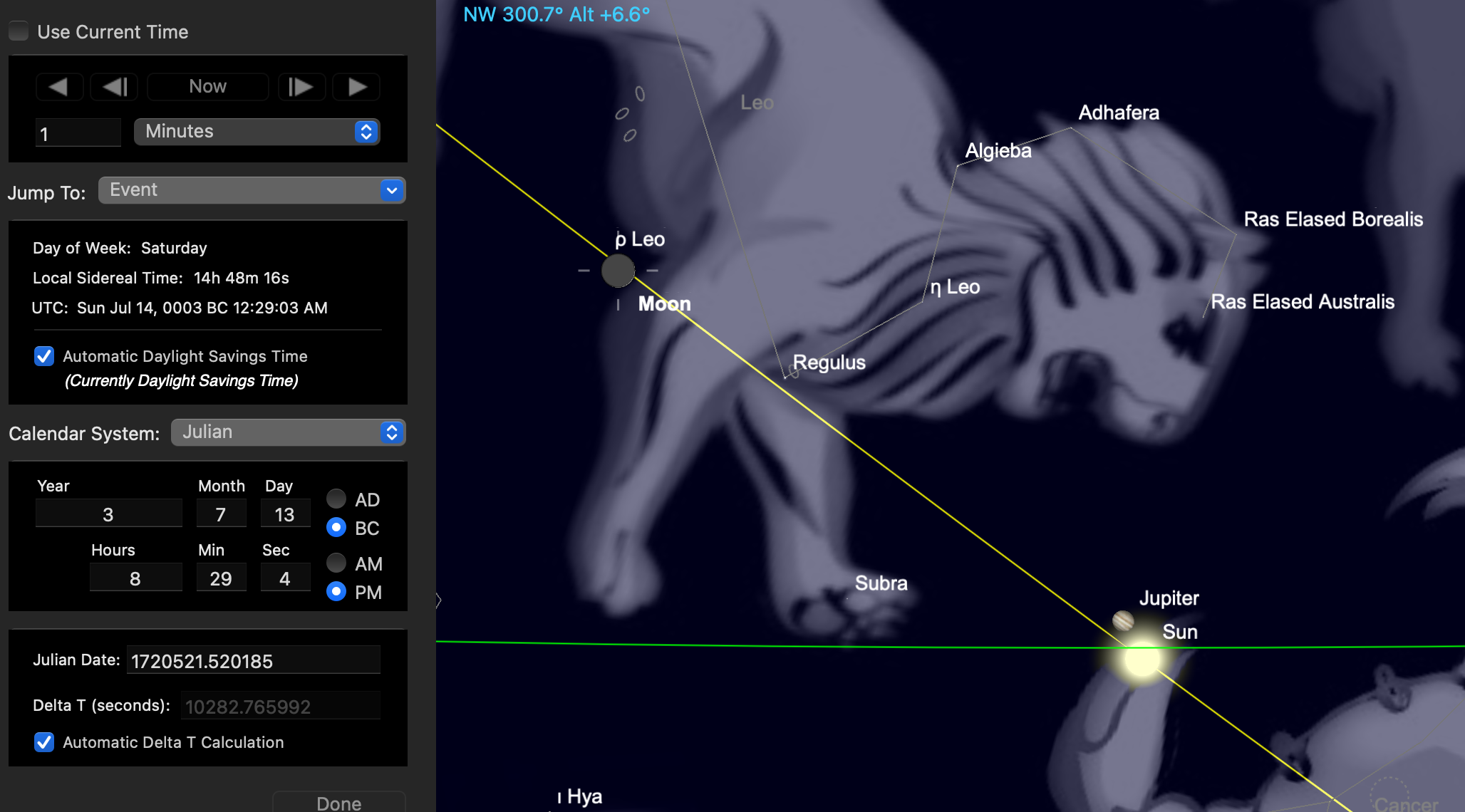The image size is (1465, 812).
Task: Click the Local Sidereal Time value
Action: (242, 278)
